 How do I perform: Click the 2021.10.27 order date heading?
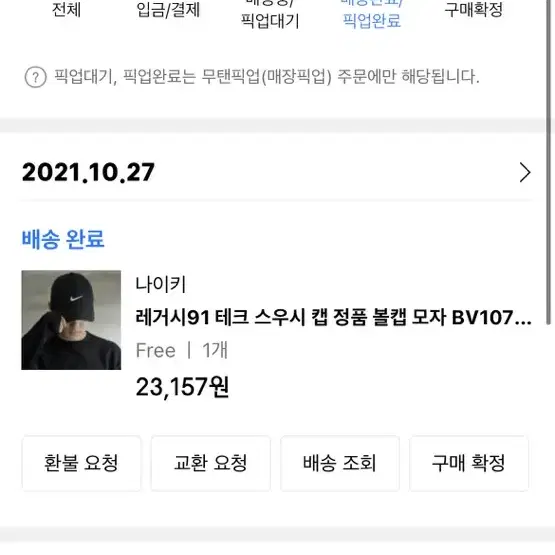pyautogui.click(x=88, y=172)
